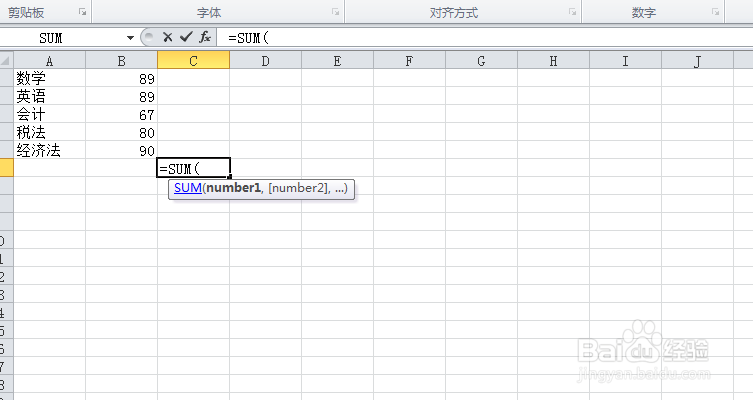Image resolution: width=753 pixels, height=400 pixels.
Task: Click [number2] argument in the tooltip
Action: [x=299, y=188]
